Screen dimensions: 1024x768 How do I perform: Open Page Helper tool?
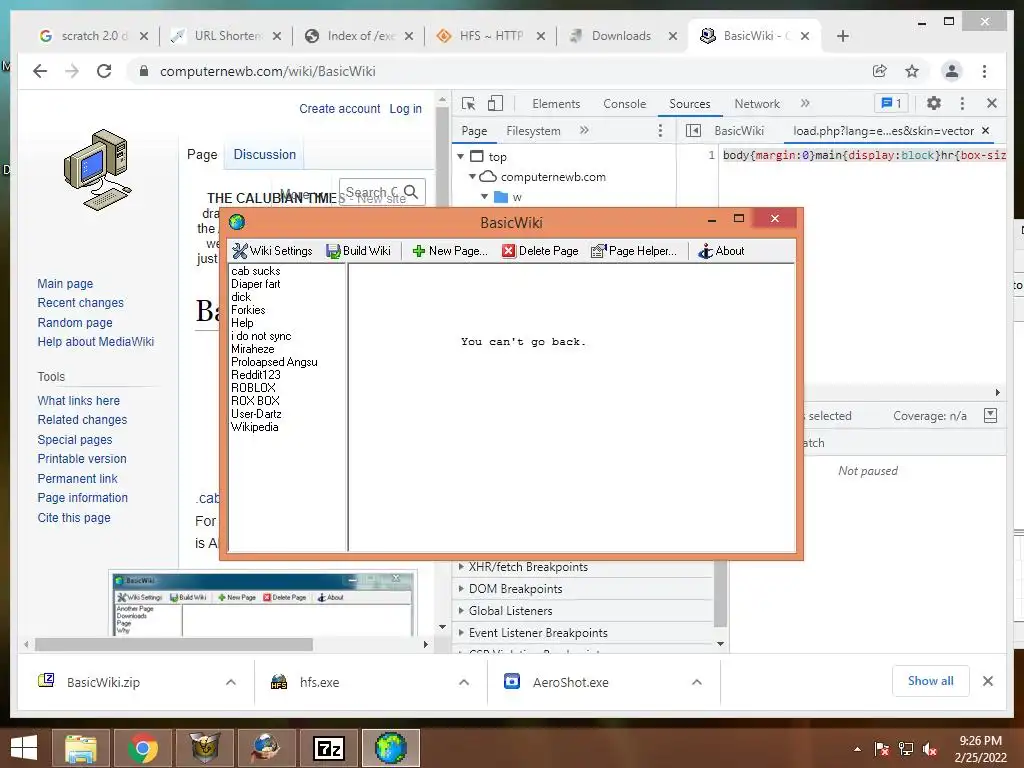(633, 251)
